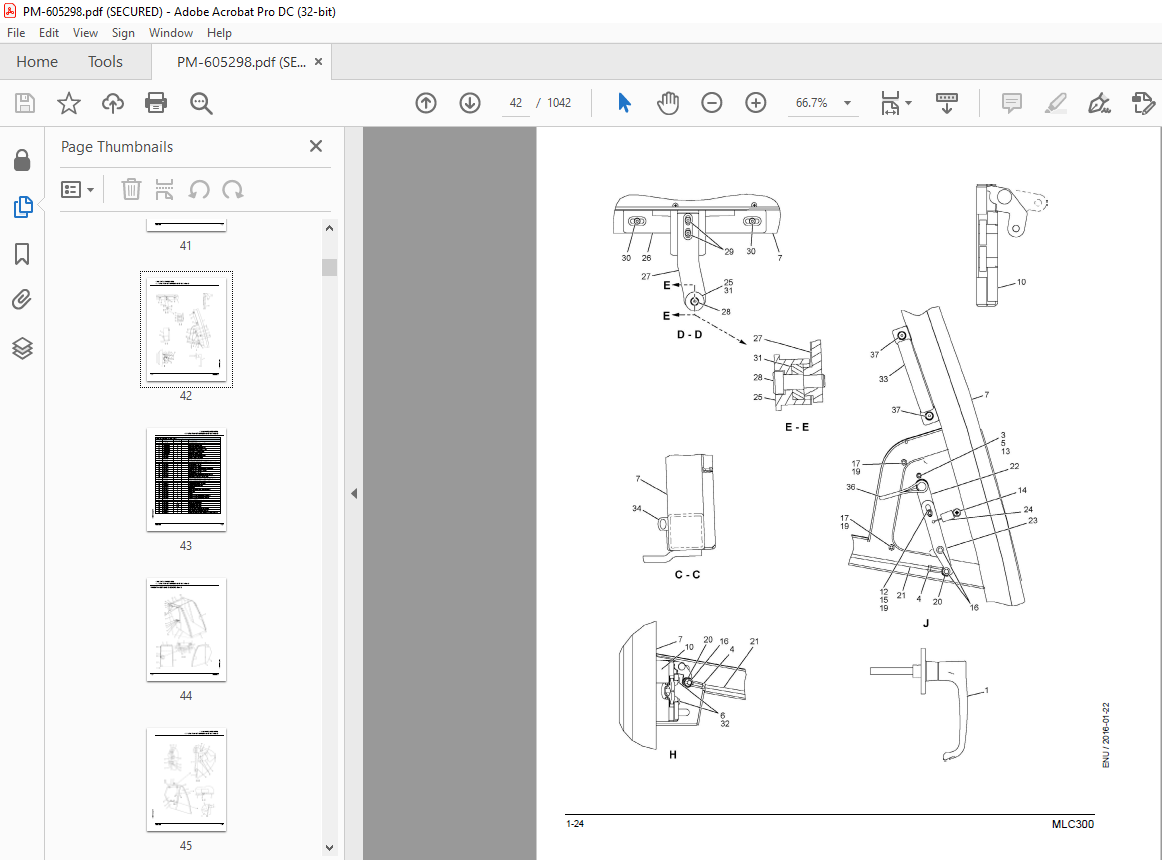The width and height of the screenshot is (1162, 860).
Task: Close the Page Thumbnails panel
Action: pyautogui.click(x=316, y=146)
